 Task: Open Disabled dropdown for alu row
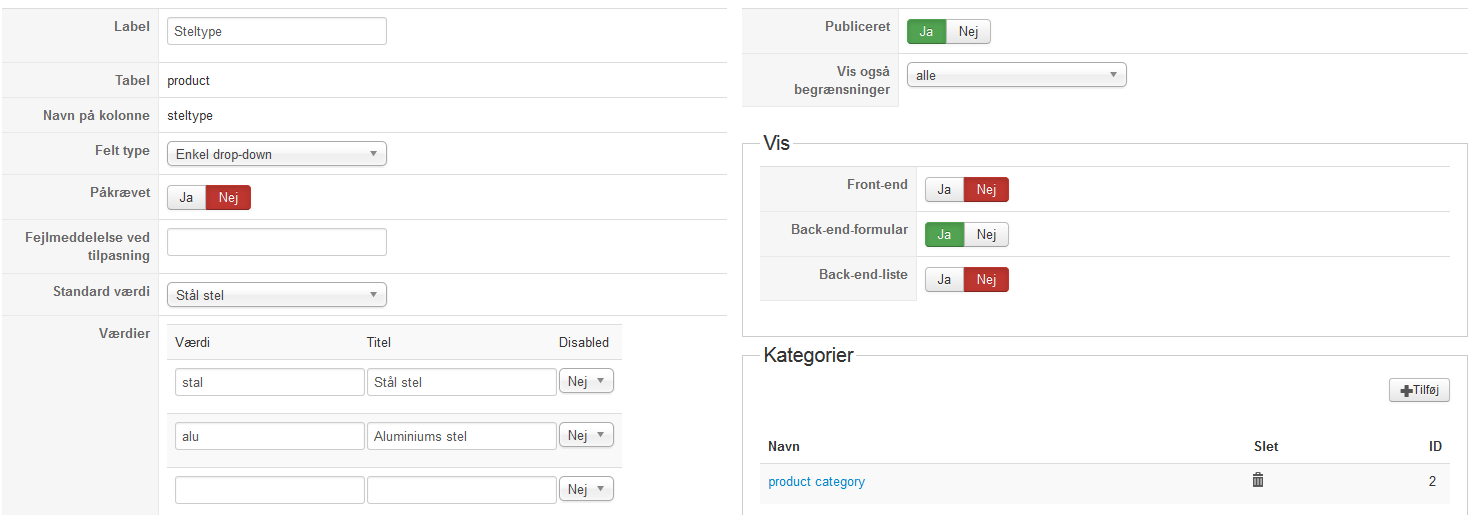coord(586,435)
